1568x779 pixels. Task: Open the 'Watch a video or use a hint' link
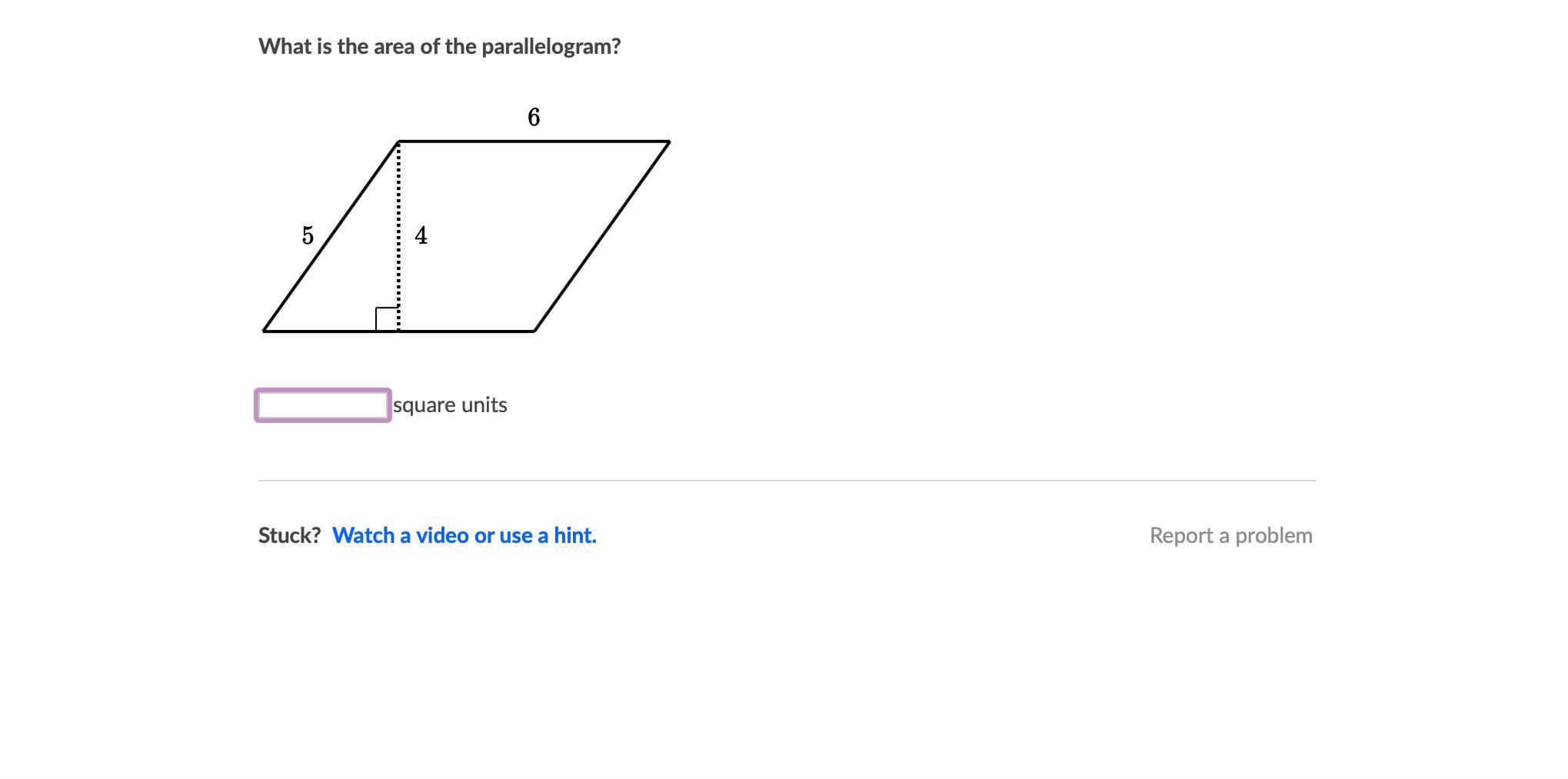click(x=464, y=535)
